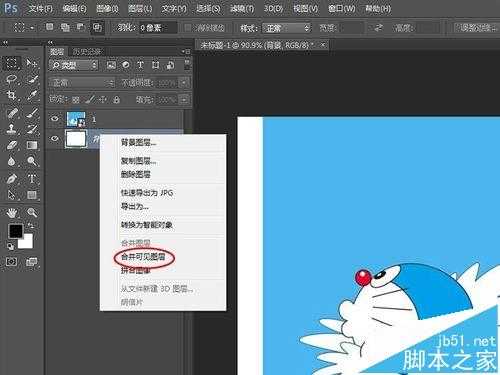Click swap width and height arrows
The width and height of the screenshot is (500, 375).
pyautogui.click(x=379, y=28)
